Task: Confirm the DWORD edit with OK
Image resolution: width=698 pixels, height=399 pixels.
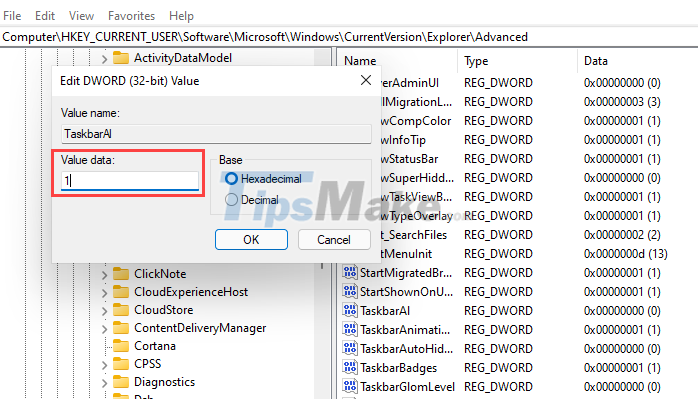Action: click(251, 240)
